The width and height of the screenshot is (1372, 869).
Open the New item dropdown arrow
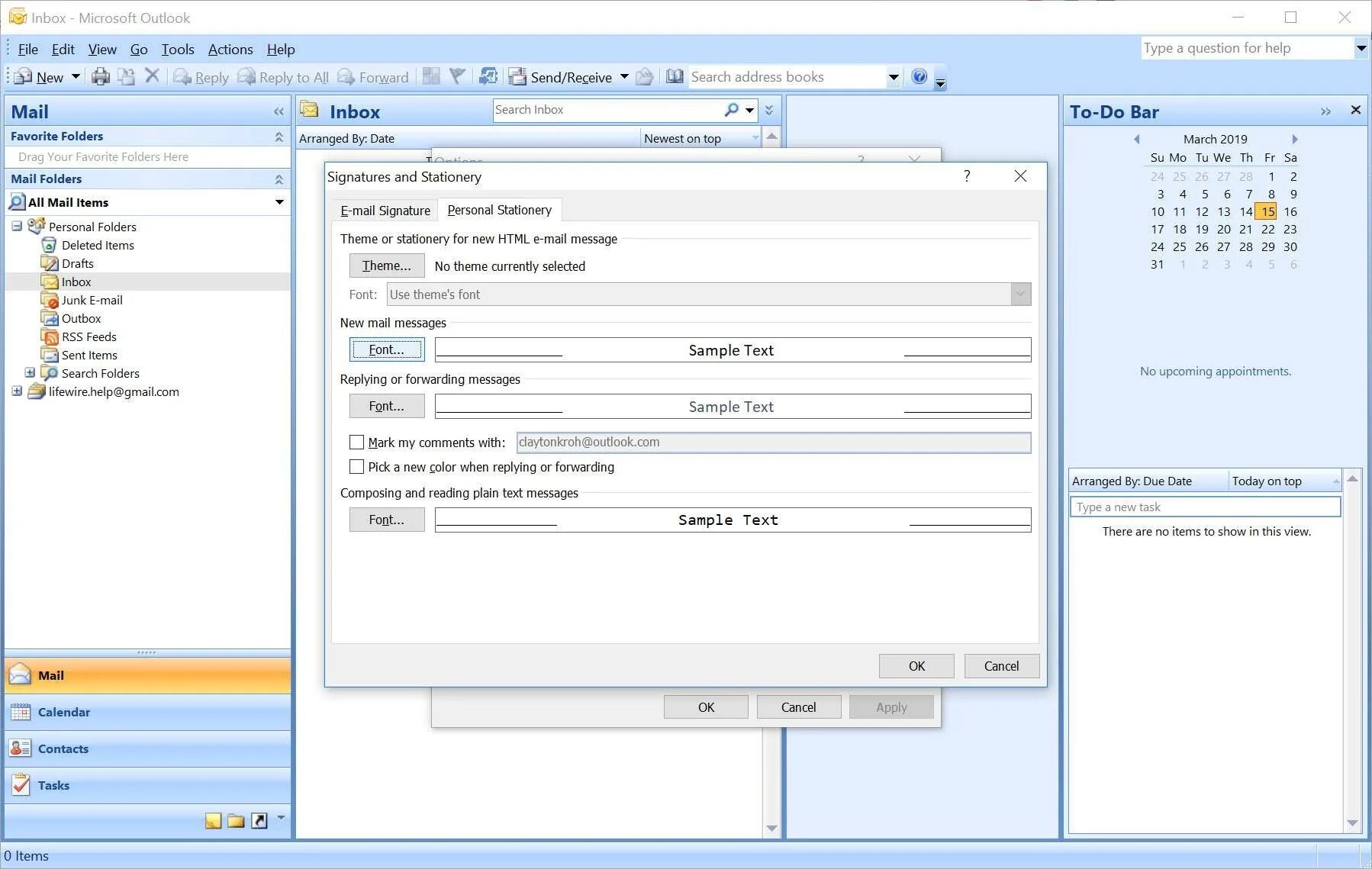click(x=76, y=76)
